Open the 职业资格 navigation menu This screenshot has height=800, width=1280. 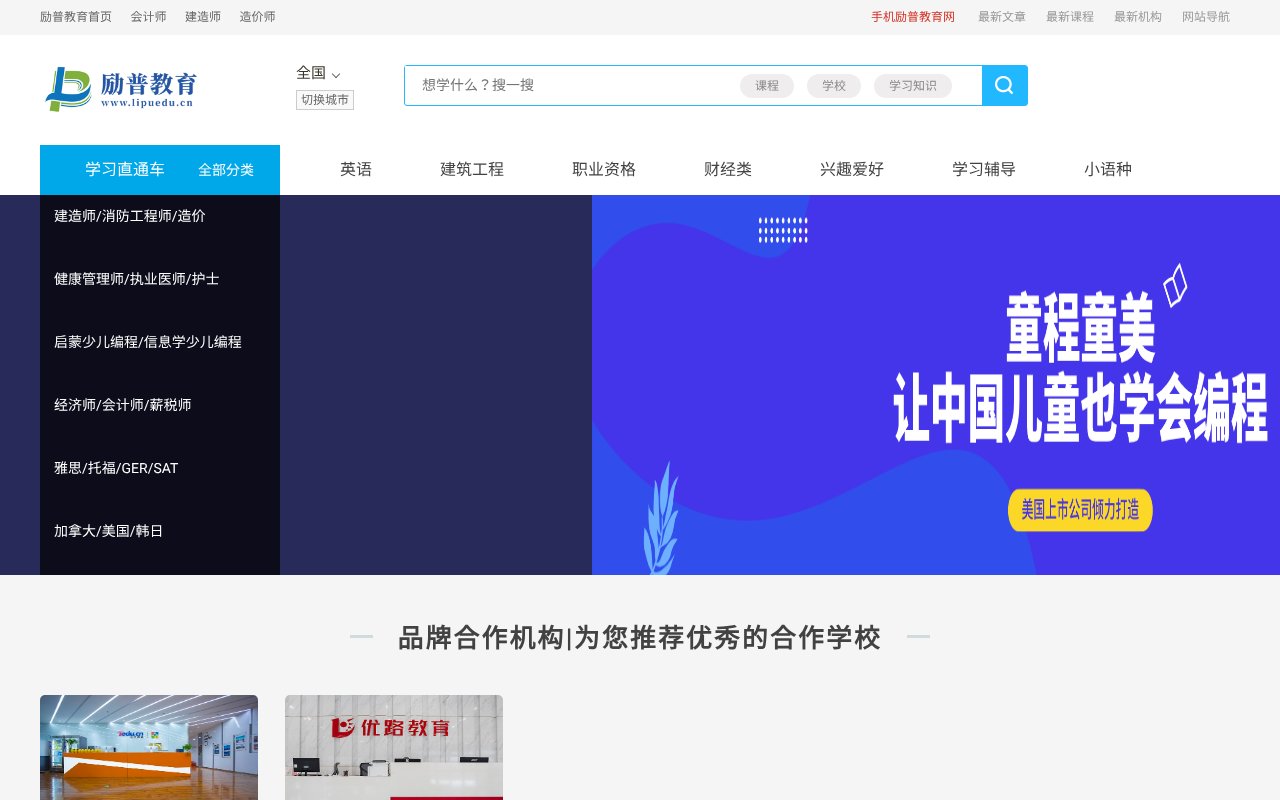click(603, 170)
